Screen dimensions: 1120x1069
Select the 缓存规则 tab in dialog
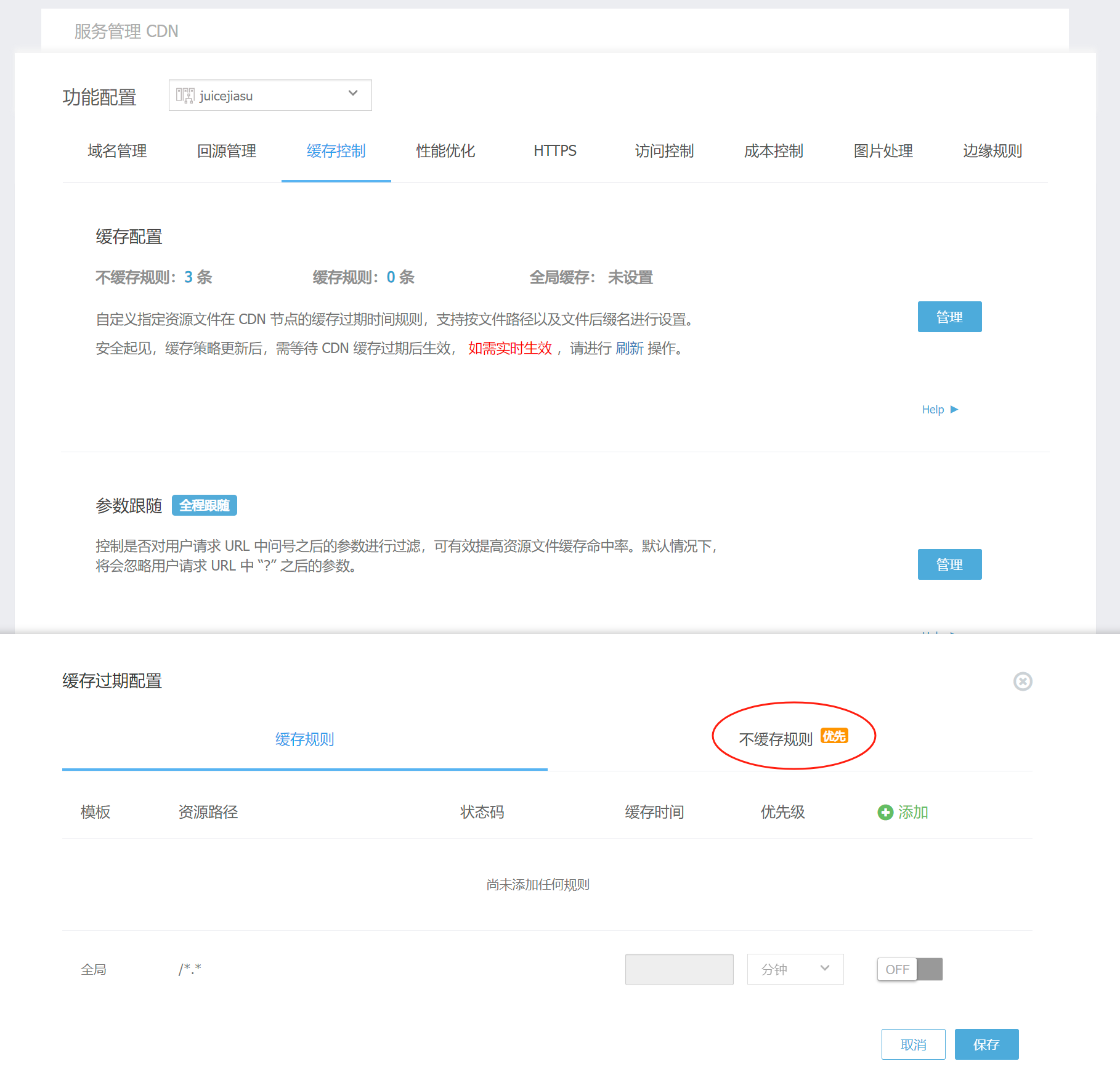click(304, 739)
